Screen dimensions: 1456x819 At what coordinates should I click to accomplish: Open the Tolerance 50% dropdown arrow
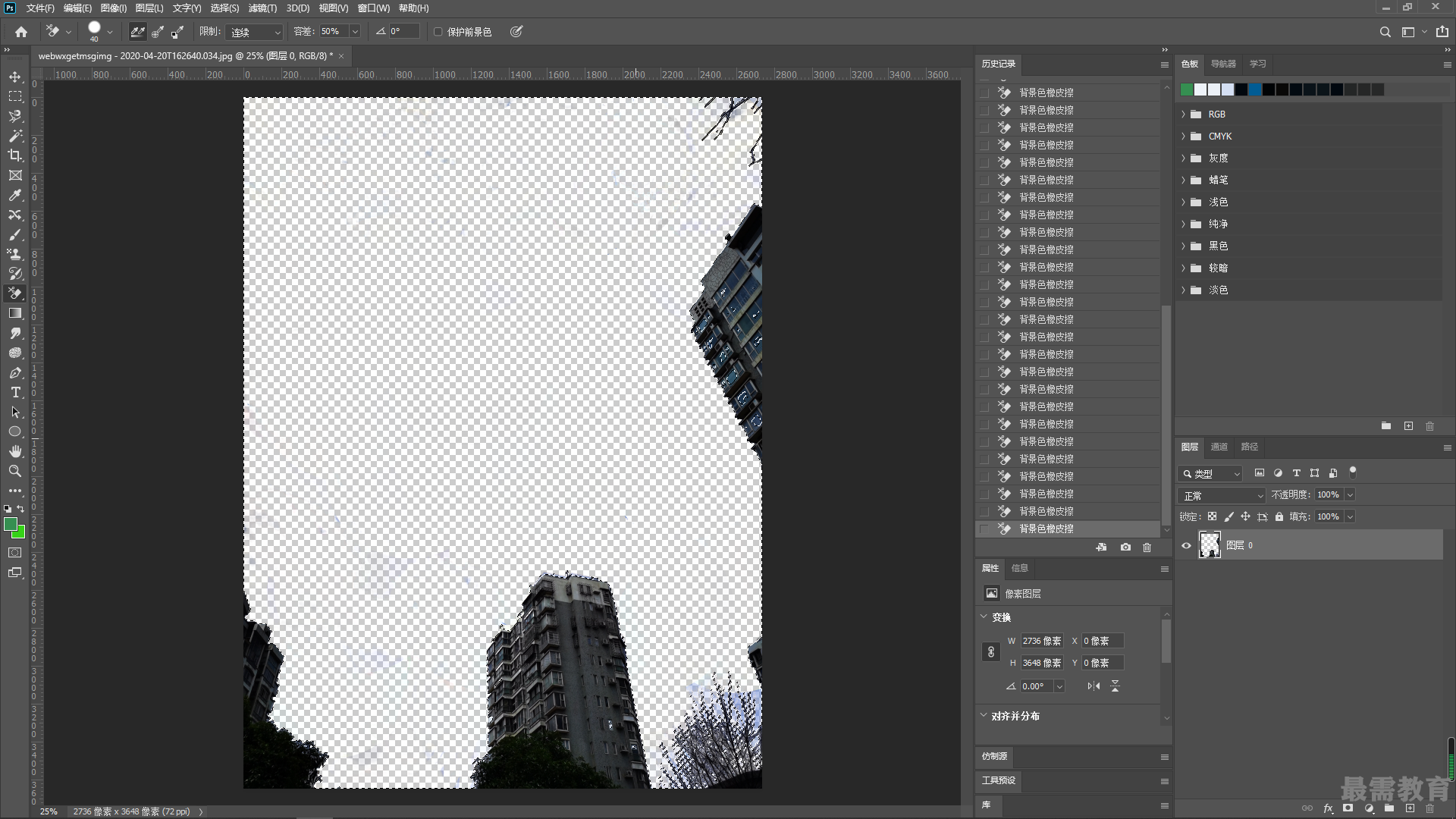tap(354, 32)
